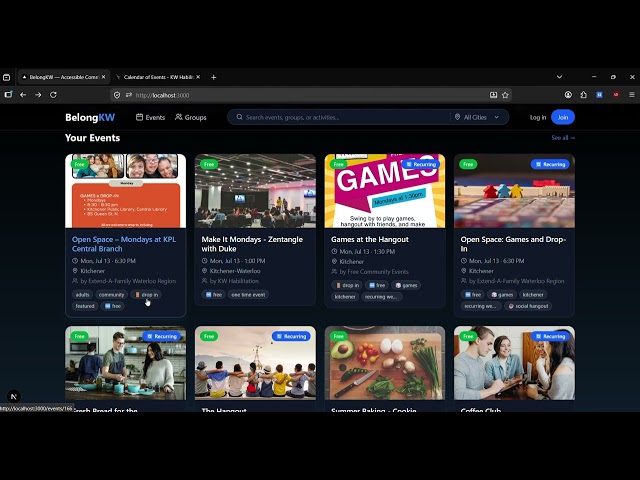Open the Events nav item
Image resolution: width=640 pixels, height=480 pixels.
pyautogui.click(x=151, y=117)
